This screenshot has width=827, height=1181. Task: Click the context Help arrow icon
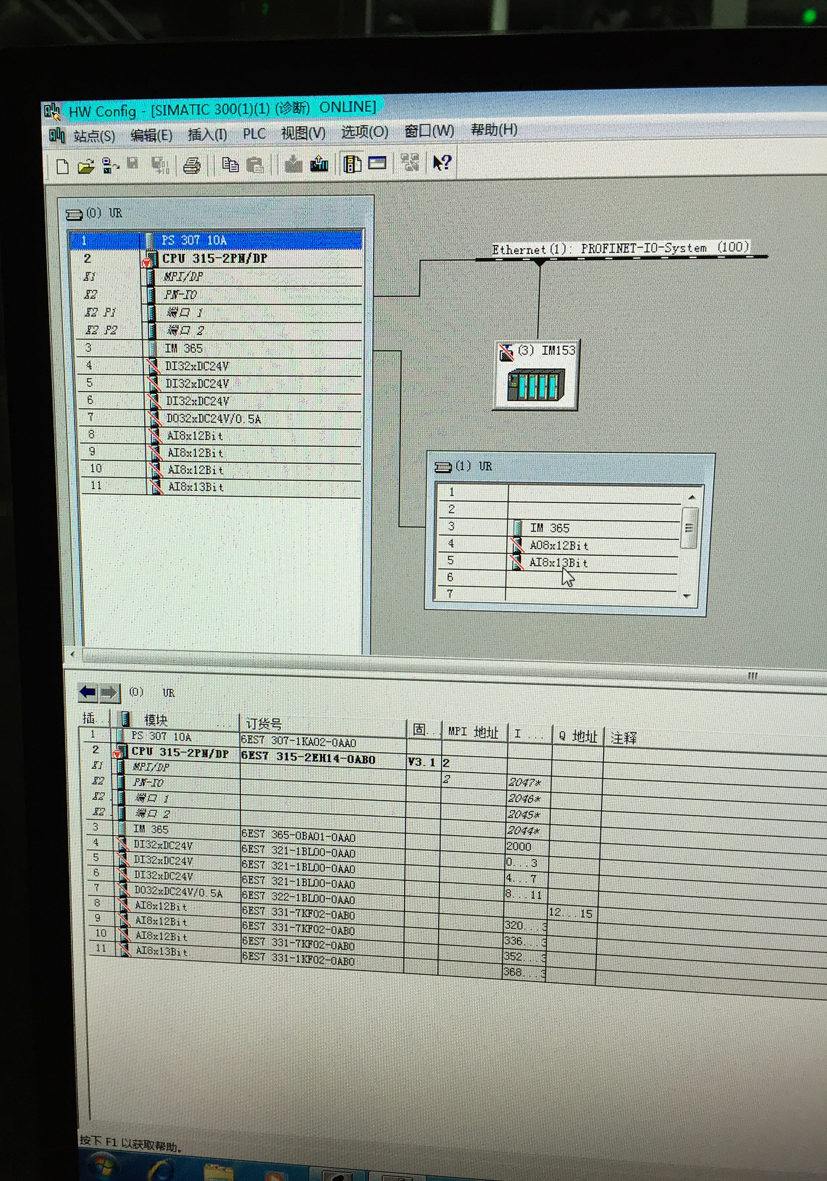pyautogui.click(x=441, y=162)
